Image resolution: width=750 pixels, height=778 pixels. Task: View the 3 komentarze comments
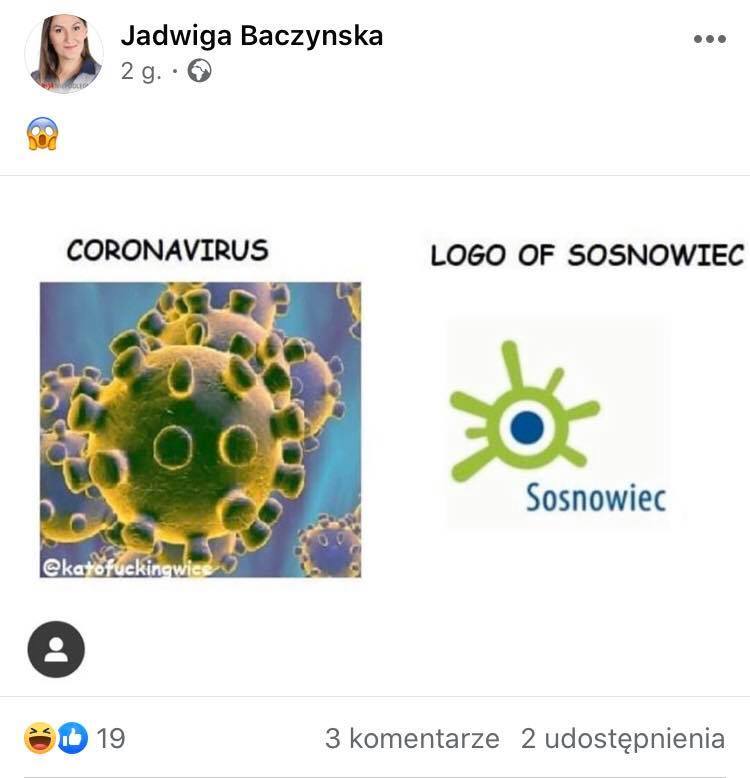(x=412, y=738)
